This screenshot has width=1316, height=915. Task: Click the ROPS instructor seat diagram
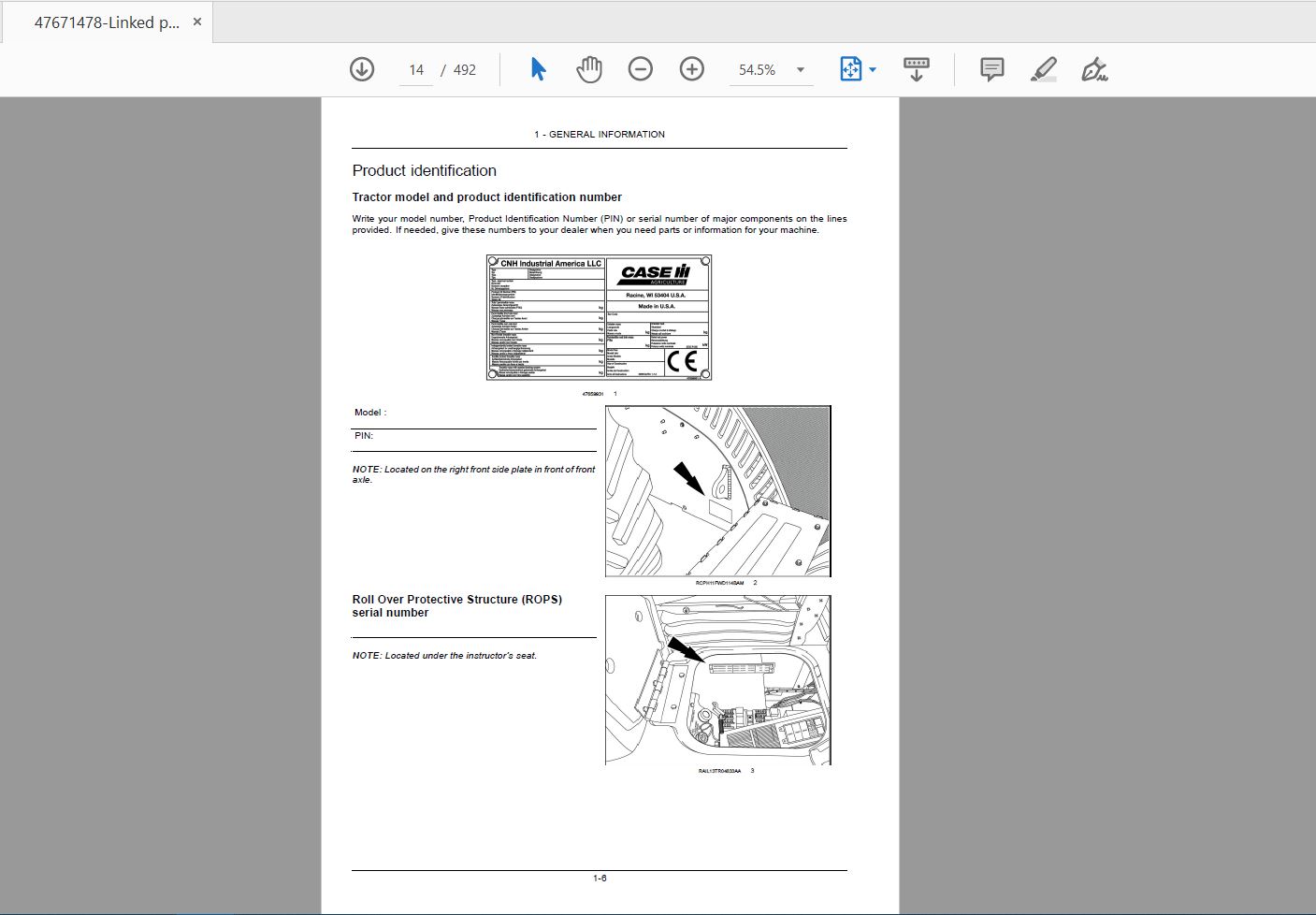(x=717, y=680)
